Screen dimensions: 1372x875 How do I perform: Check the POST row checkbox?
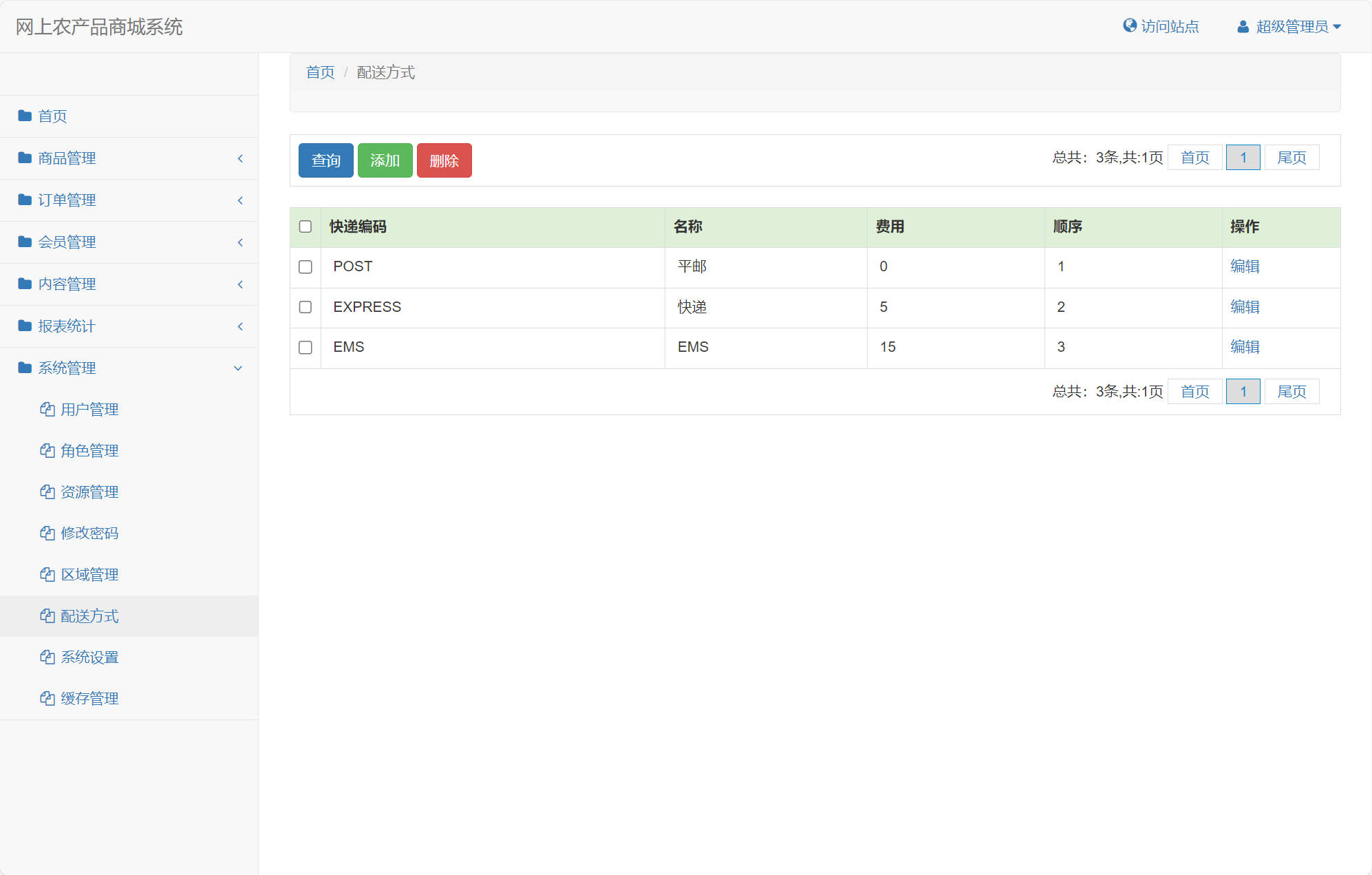click(306, 267)
